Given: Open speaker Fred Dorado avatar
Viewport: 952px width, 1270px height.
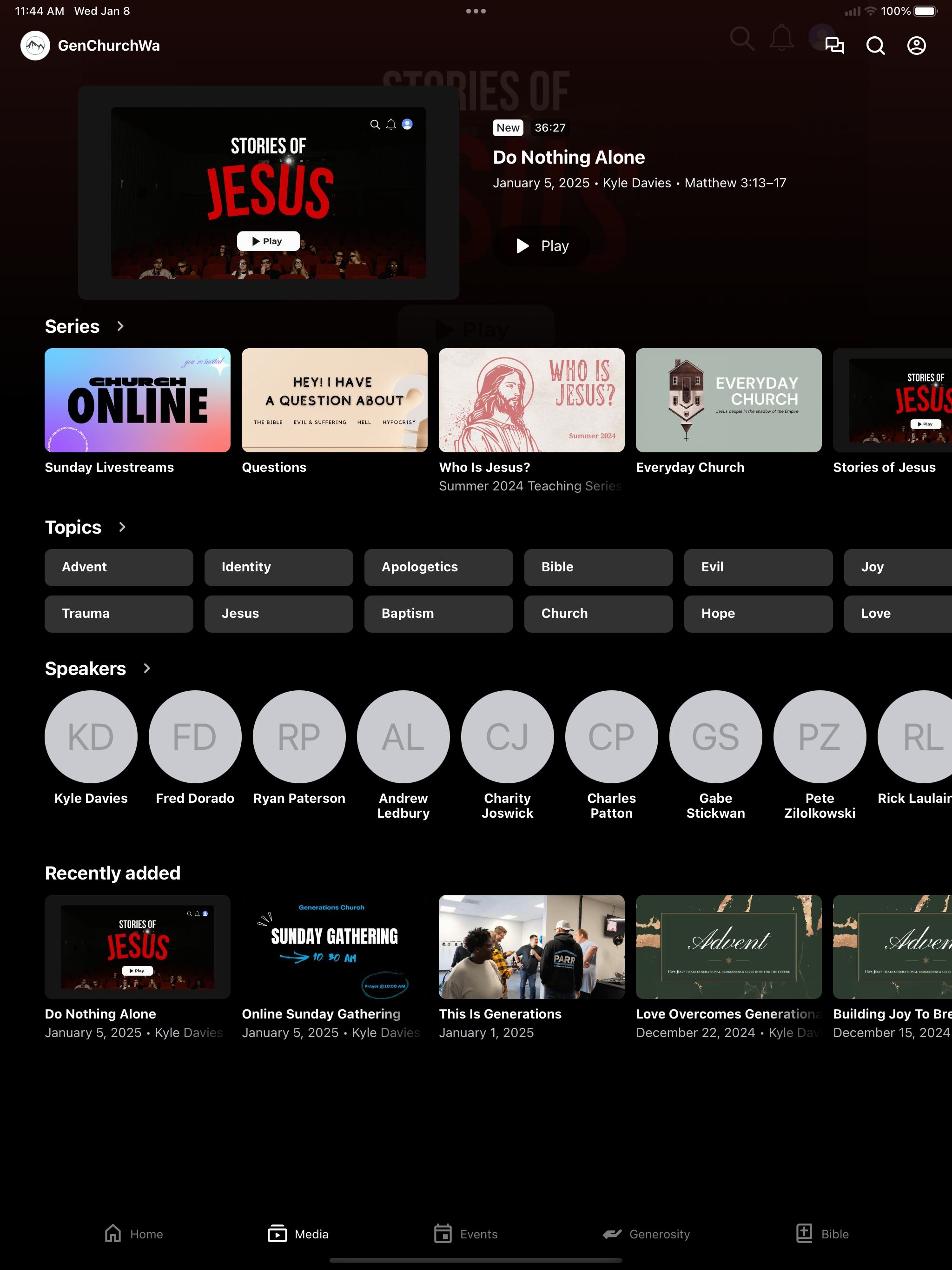Looking at the screenshot, I should click(195, 737).
